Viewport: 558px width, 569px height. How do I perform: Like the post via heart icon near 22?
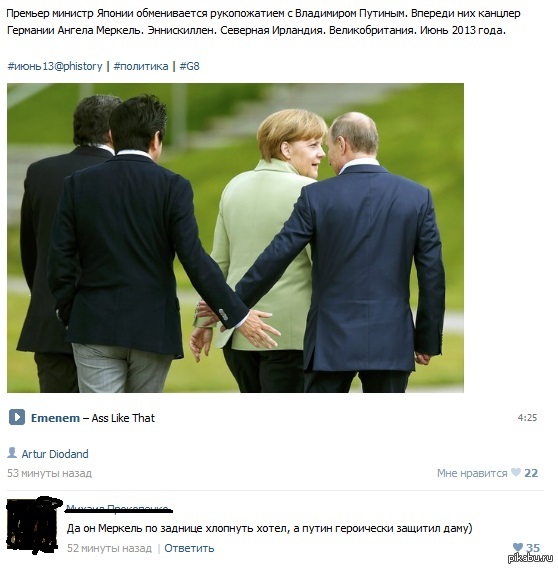(x=516, y=473)
